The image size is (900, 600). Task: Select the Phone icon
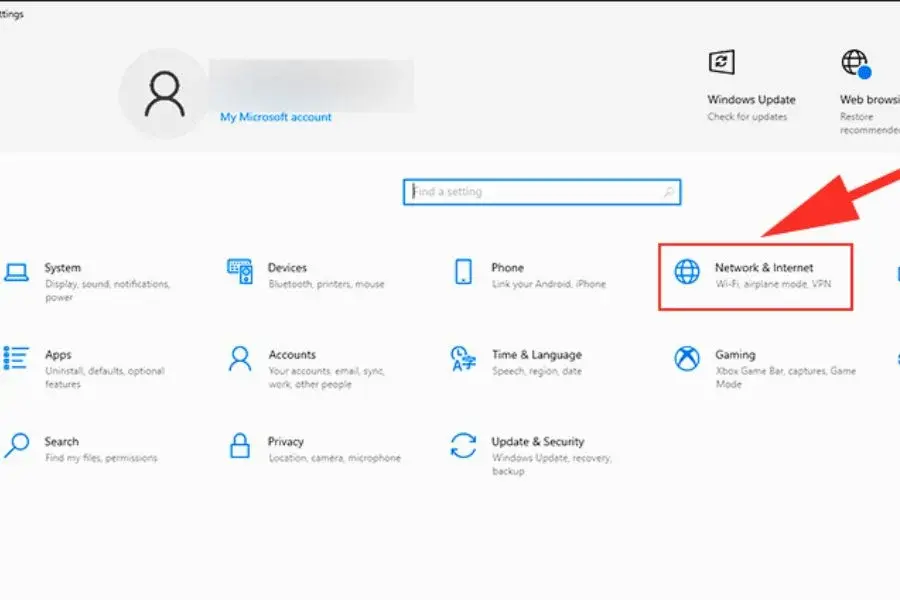[x=463, y=272]
